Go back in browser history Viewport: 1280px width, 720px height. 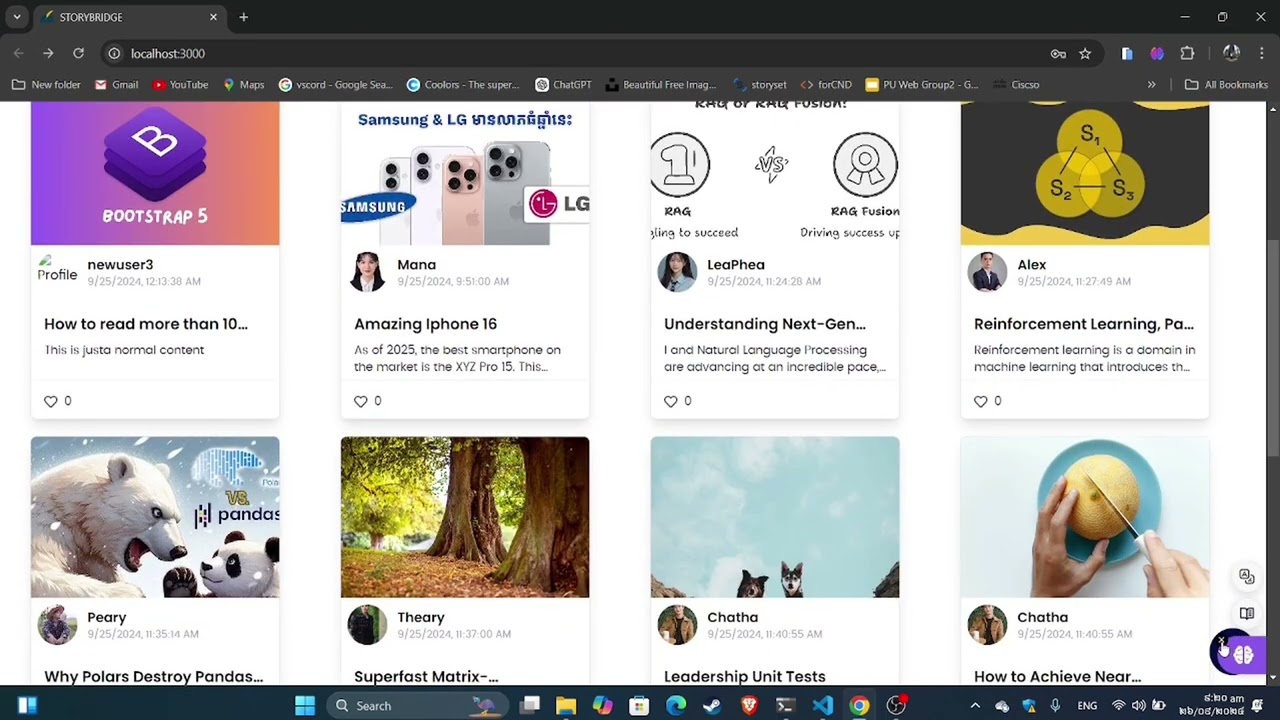pyautogui.click(x=18, y=53)
